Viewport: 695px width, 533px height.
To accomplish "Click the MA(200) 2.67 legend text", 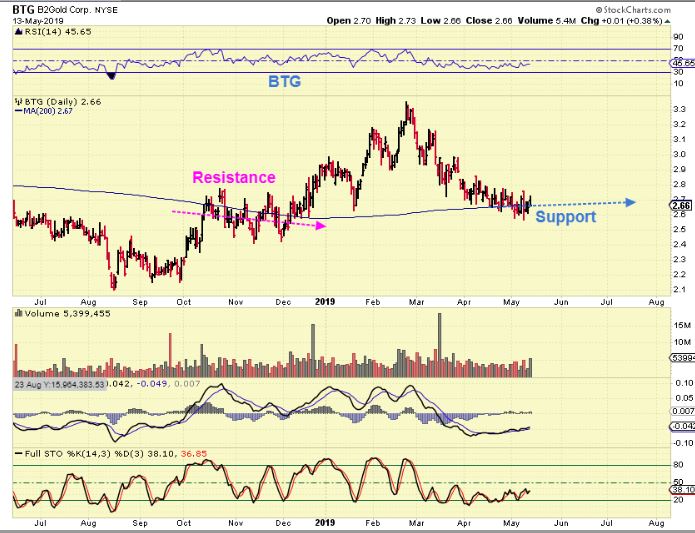I will click(x=48, y=111).
